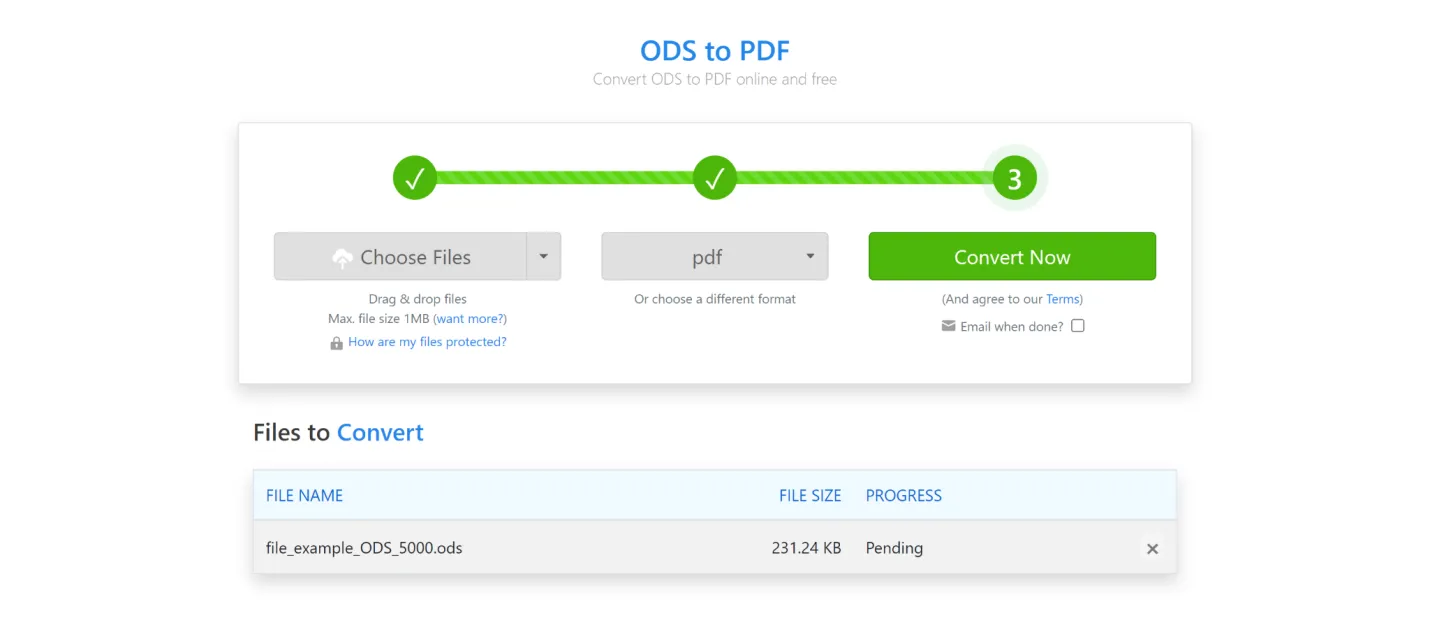This screenshot has height=623, width=1430.
Task: Click the caret arrow on the pdf selector
Action: tap(811, 256)
